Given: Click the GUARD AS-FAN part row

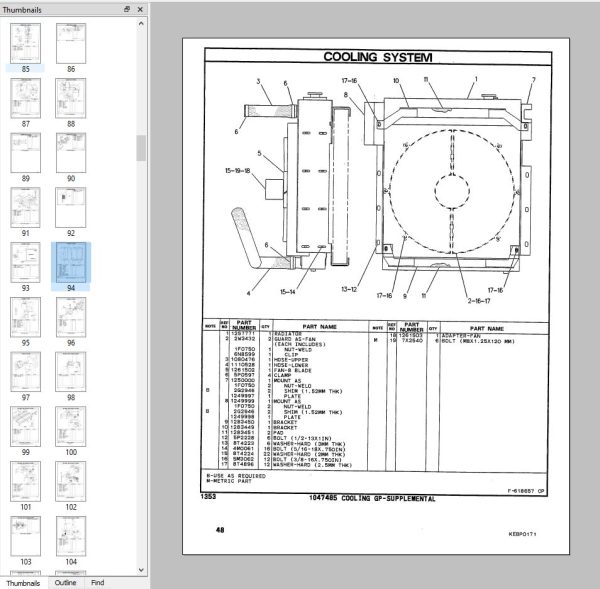Looking at the screenshot, I should coord(295,339).
